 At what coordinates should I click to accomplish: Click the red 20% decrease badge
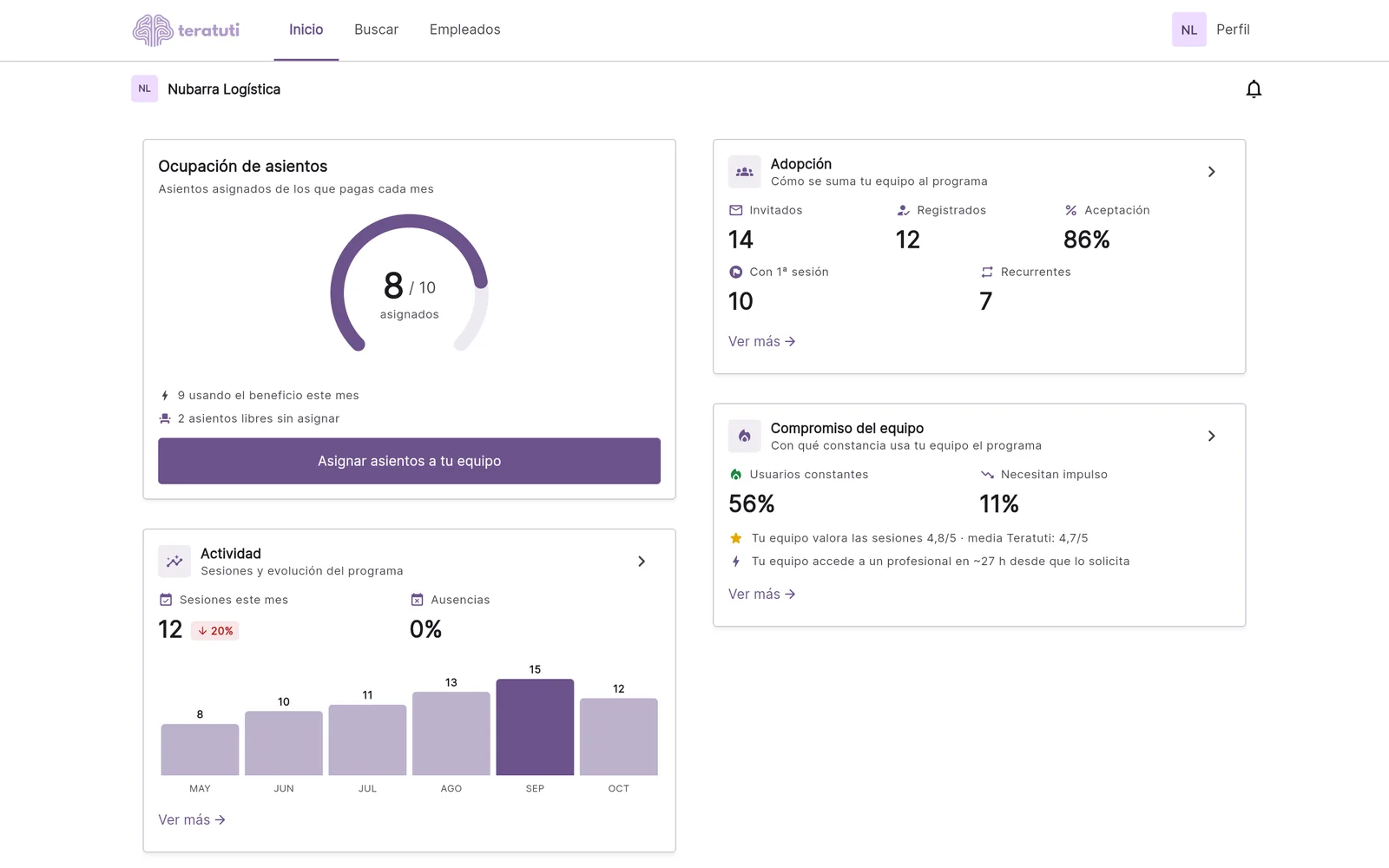tap(214, 631)
